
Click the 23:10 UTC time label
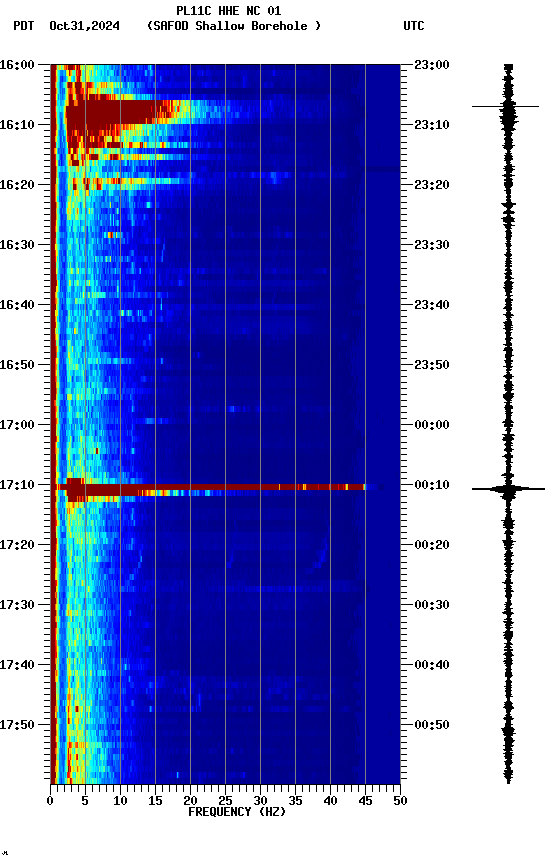(432, 125)
